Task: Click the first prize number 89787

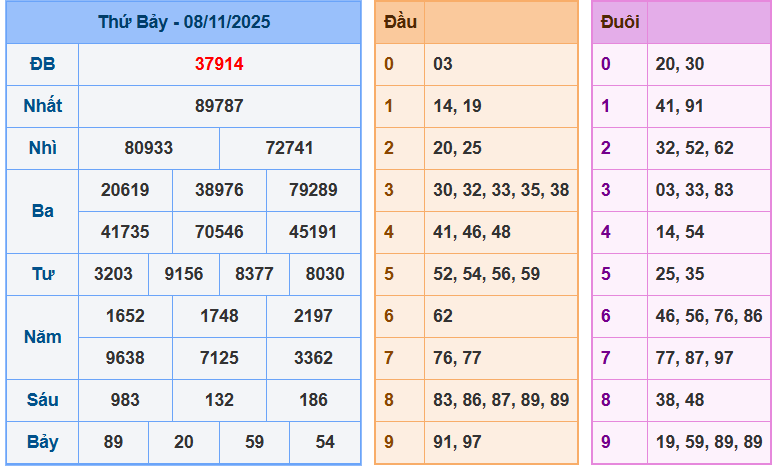Action: (x=219, y=106)
